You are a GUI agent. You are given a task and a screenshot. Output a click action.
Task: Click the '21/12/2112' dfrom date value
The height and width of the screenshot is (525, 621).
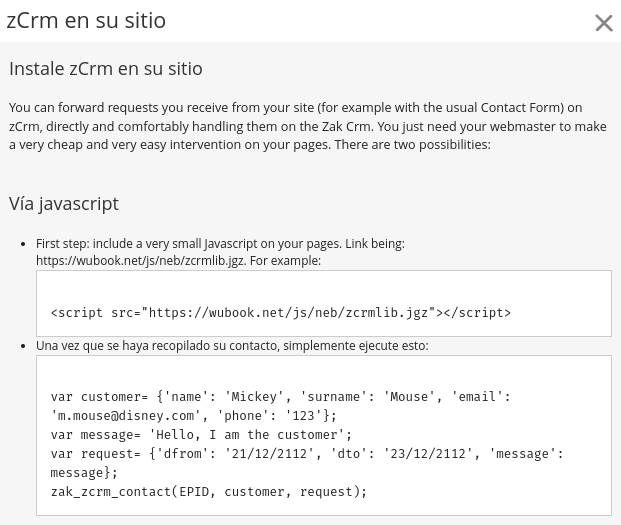[x=269, y=454]
